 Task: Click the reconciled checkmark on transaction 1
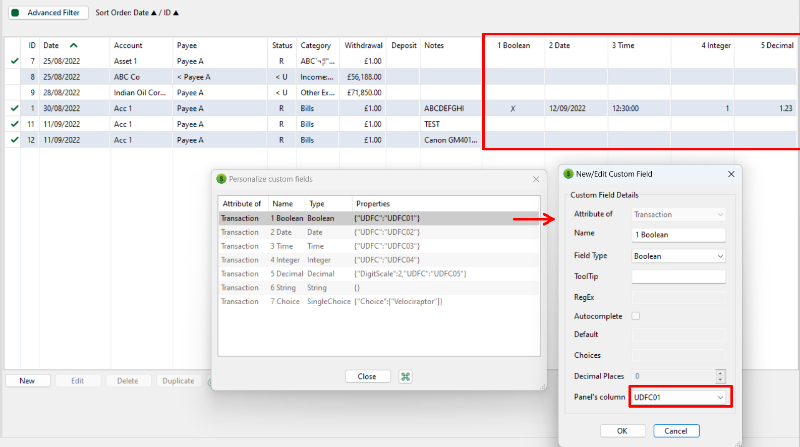click(x=15, y=108)
